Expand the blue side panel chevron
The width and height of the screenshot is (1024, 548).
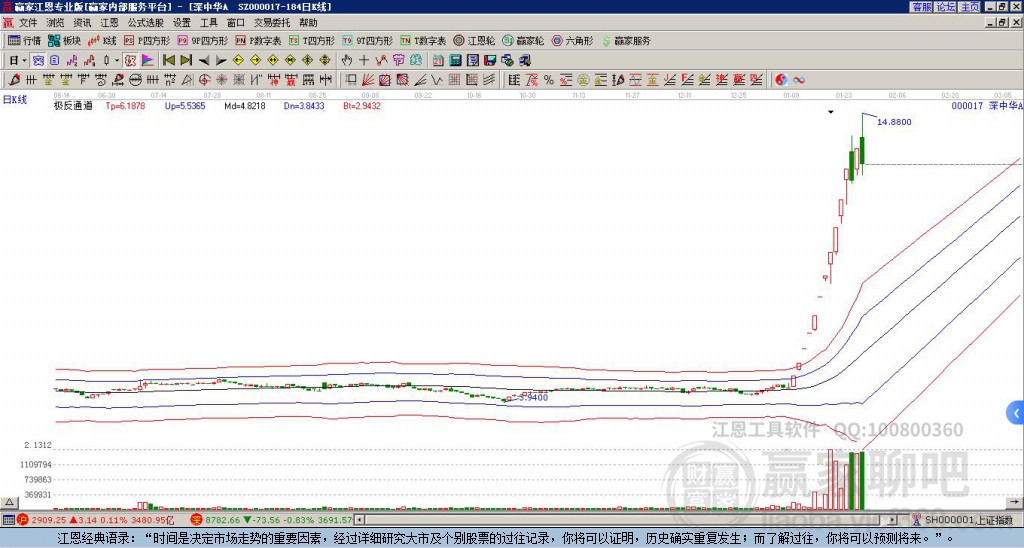pyautogui.click(x=1016, y=412)
